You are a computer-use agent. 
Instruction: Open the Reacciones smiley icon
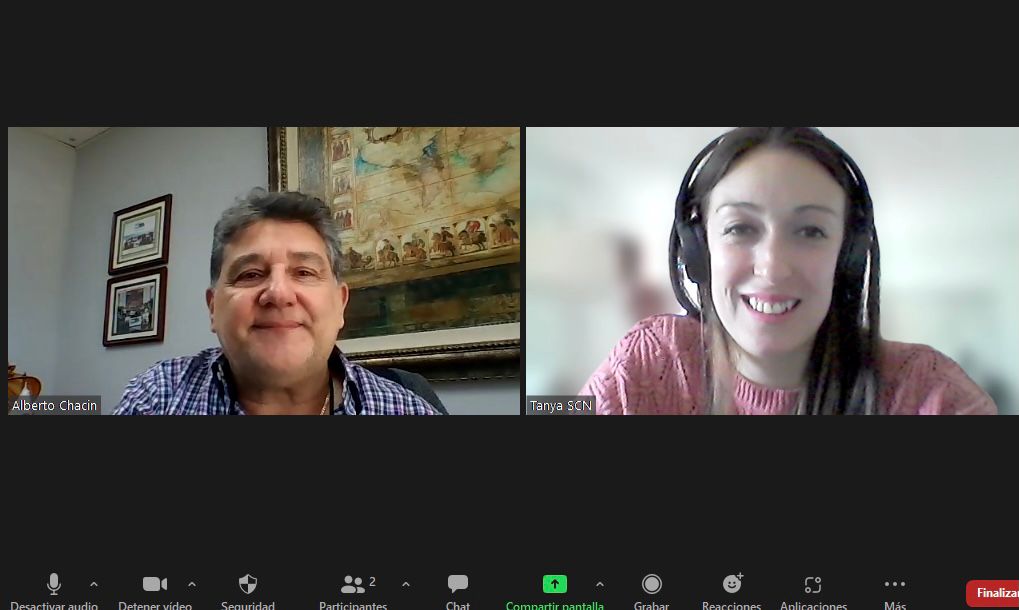[732, 585]
